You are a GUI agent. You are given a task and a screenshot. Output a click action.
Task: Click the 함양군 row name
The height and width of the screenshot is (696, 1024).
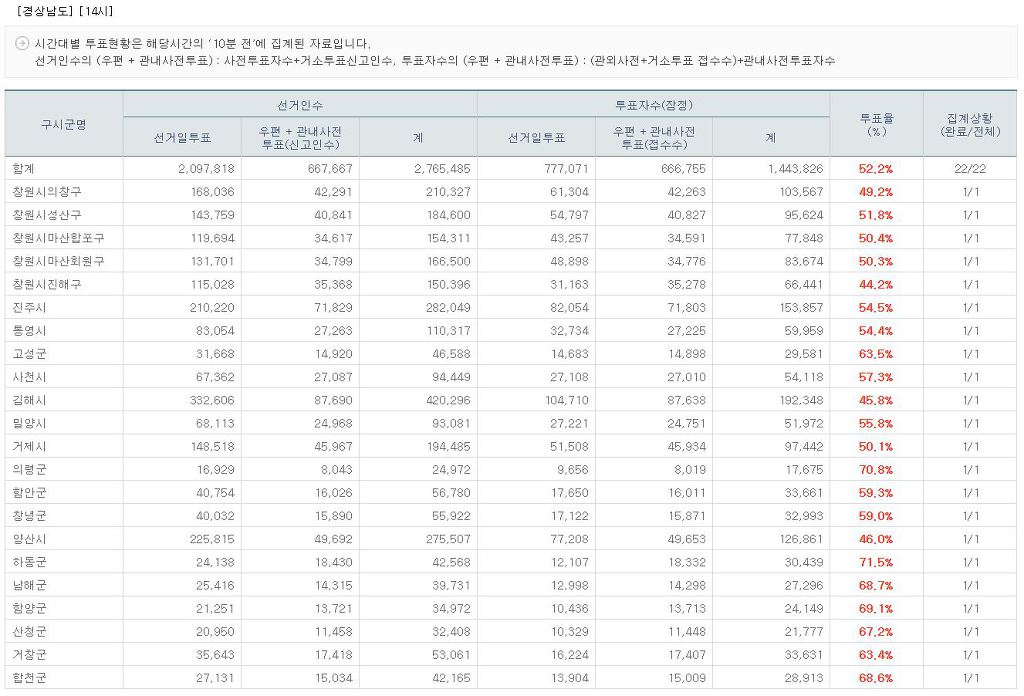click(x=29, y=609)
